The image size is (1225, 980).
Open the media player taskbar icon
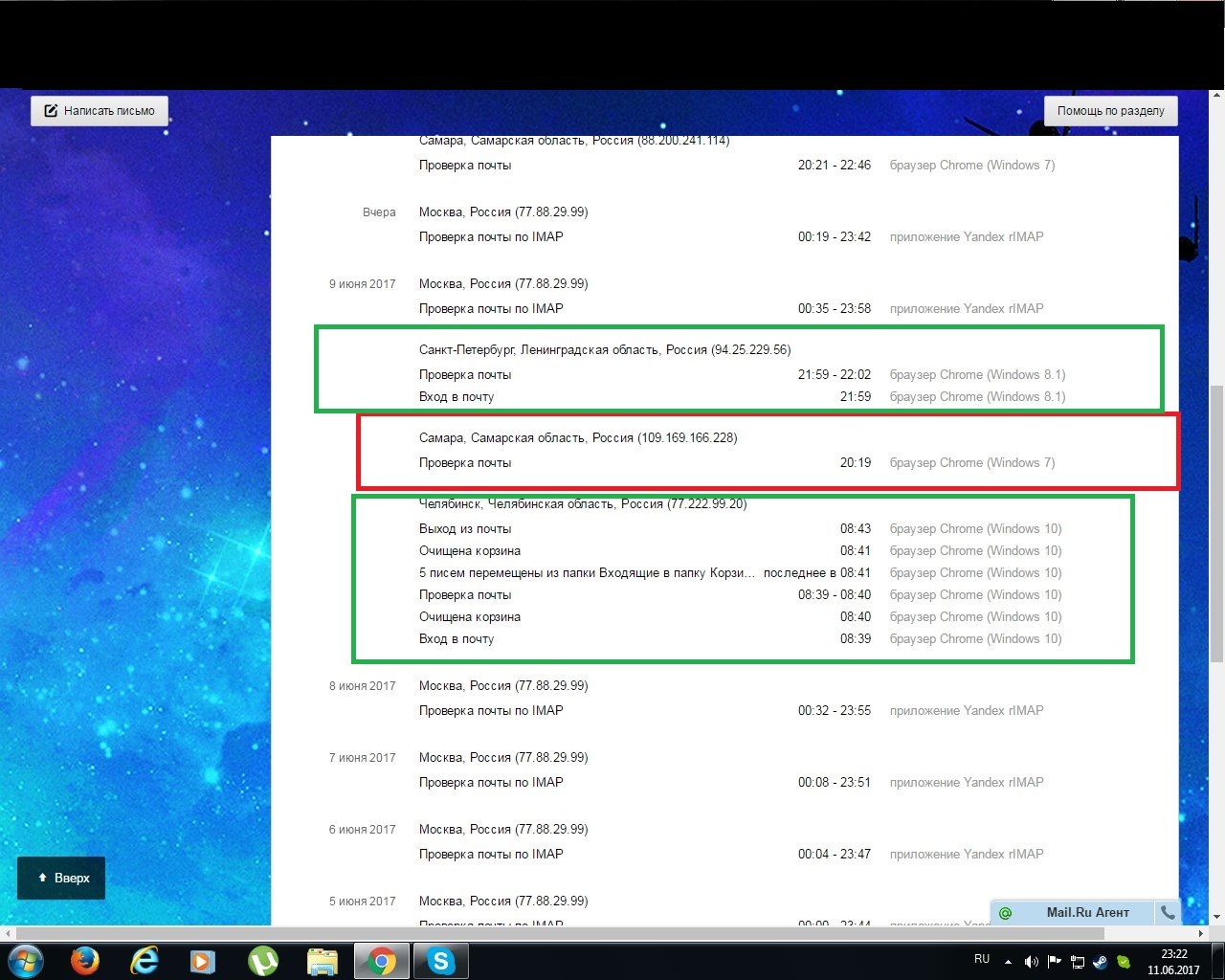(202, 961)
